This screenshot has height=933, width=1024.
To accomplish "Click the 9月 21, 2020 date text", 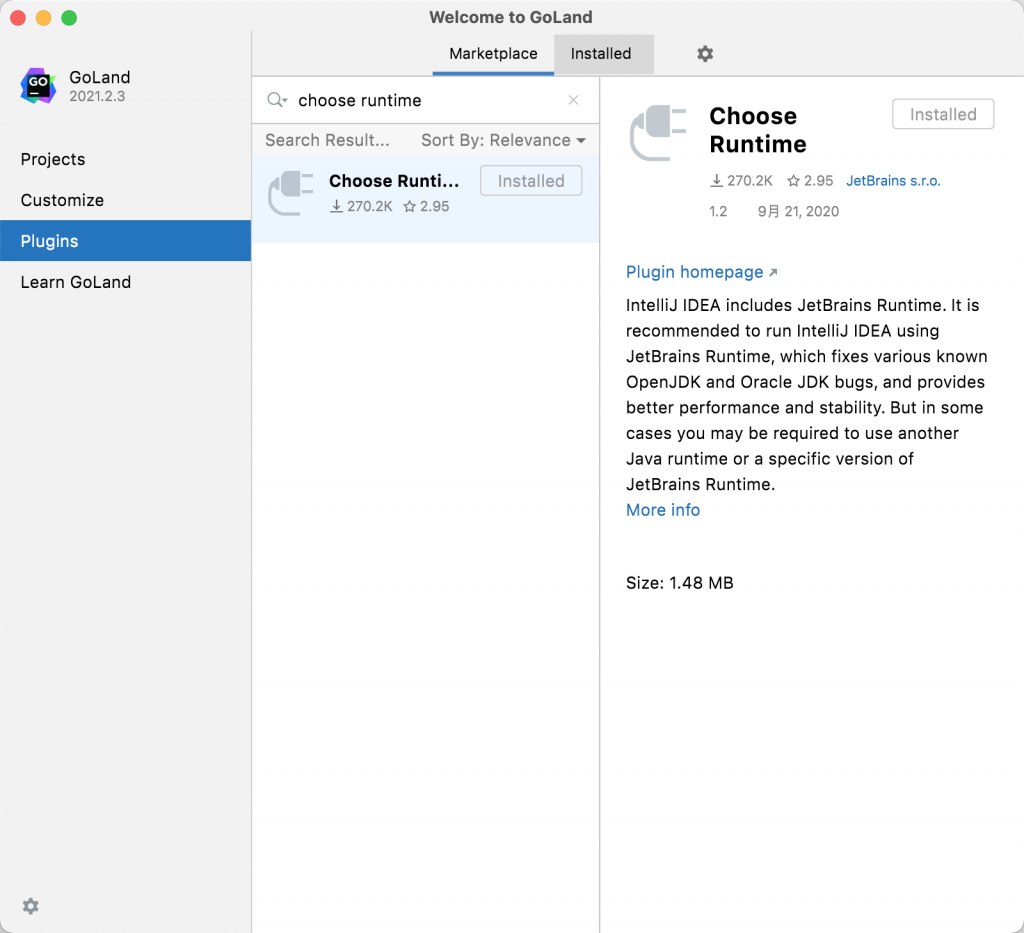I will pos(798,212).
